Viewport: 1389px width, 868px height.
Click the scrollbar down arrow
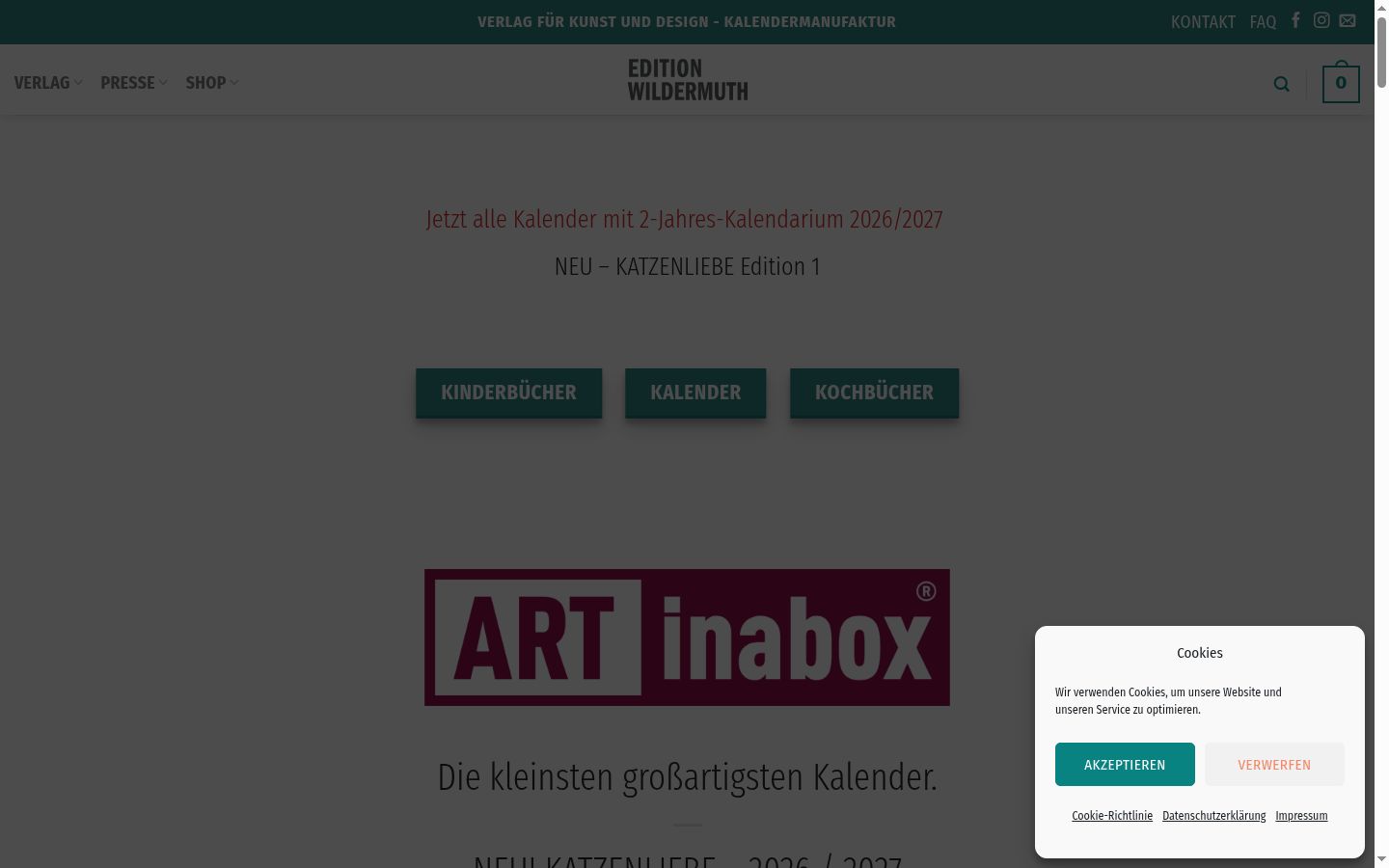(1381, 858)
